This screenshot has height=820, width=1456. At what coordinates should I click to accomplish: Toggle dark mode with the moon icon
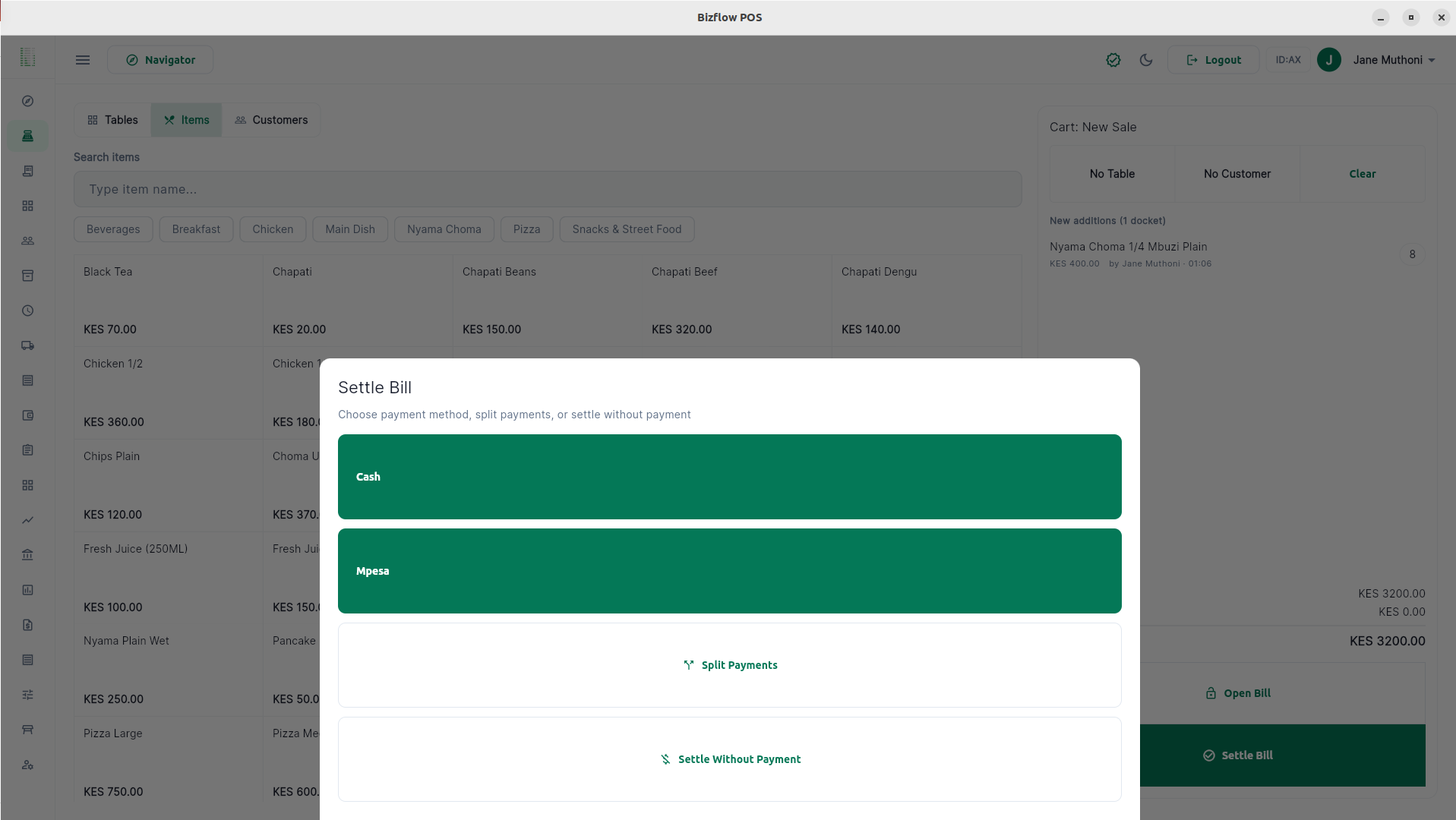(1146, 60)
